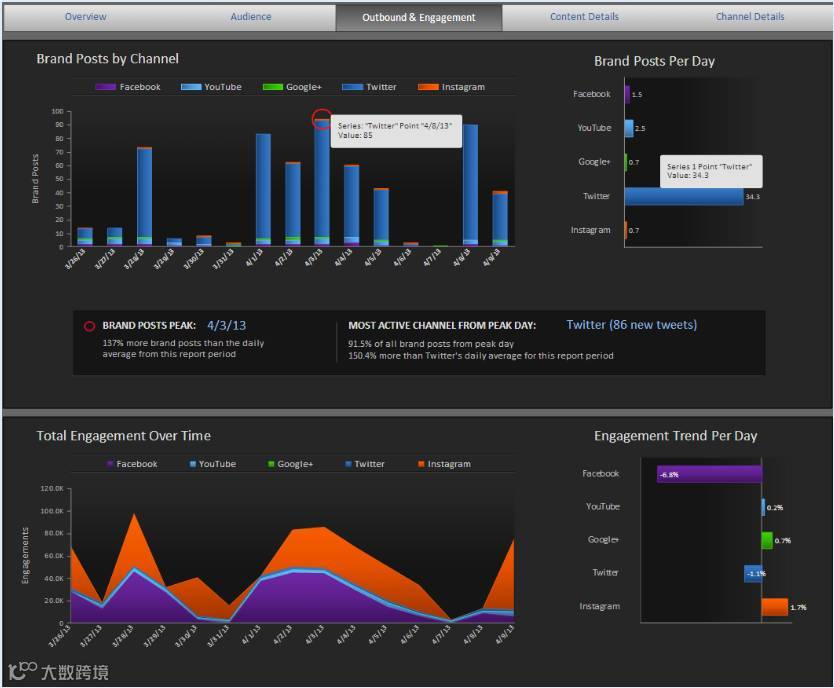Click the purple Facebook -6.8% trend bar

click(709, 474)
